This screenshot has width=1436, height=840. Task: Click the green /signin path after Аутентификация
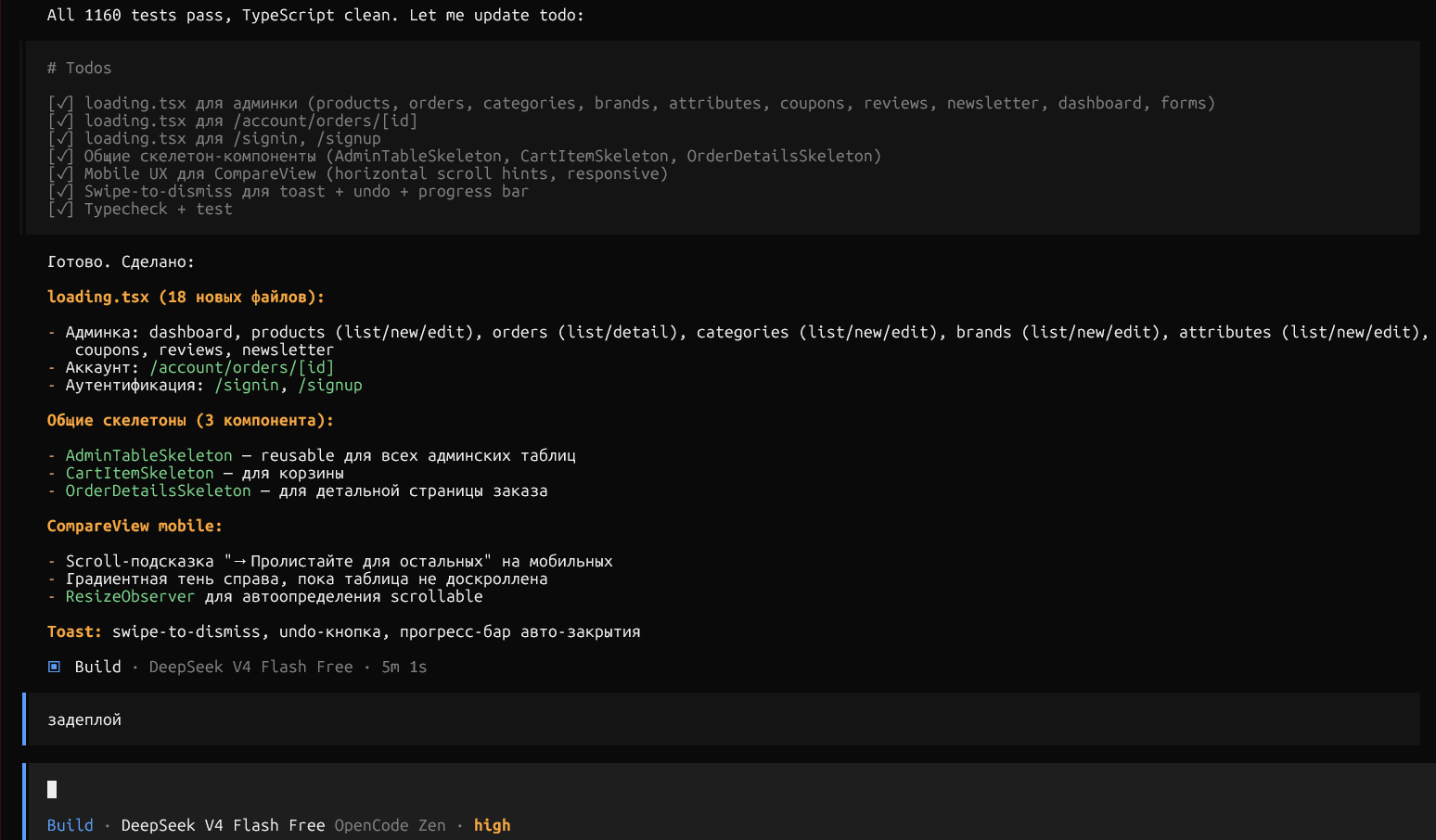coord(247,385)
